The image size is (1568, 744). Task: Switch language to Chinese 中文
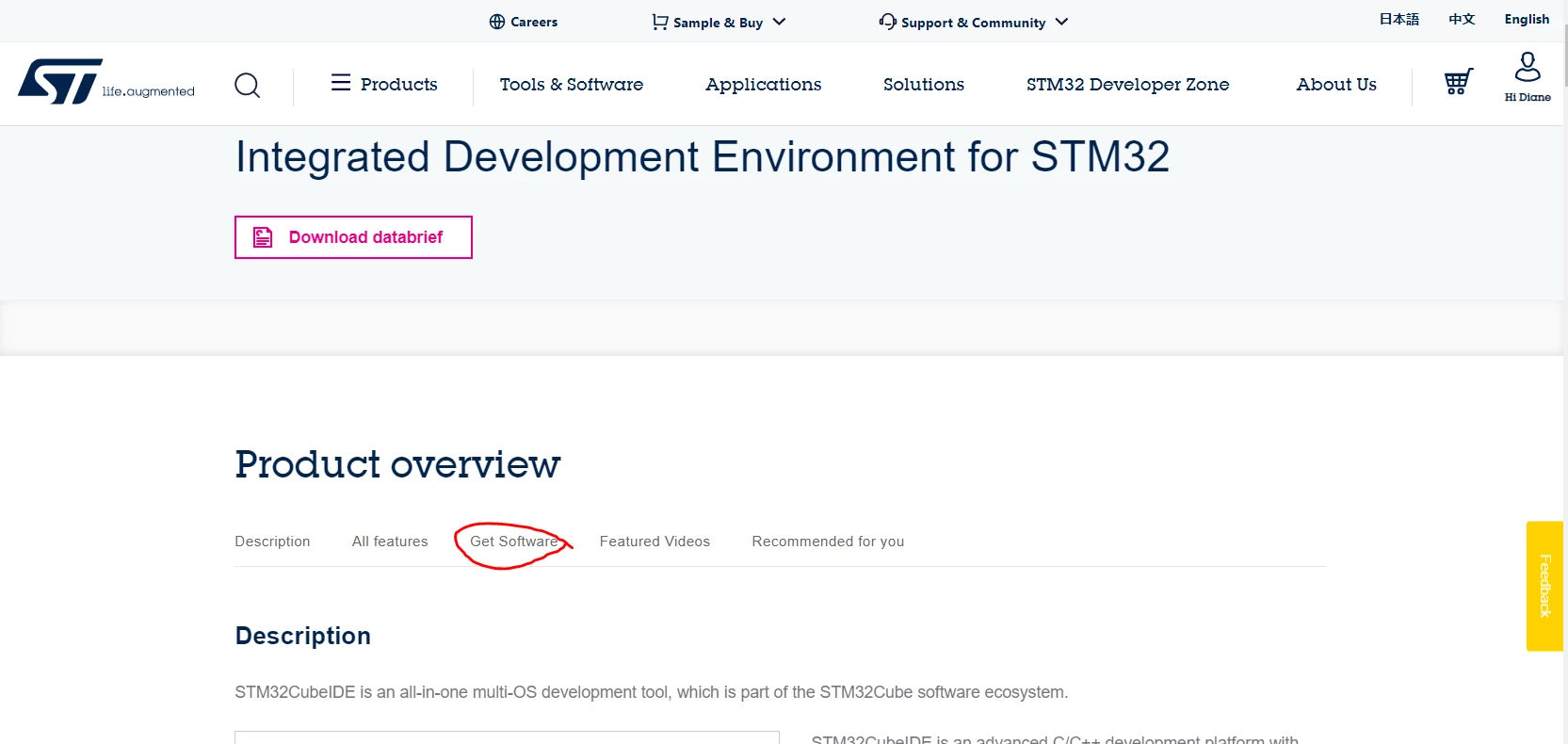pos(1462,19)
